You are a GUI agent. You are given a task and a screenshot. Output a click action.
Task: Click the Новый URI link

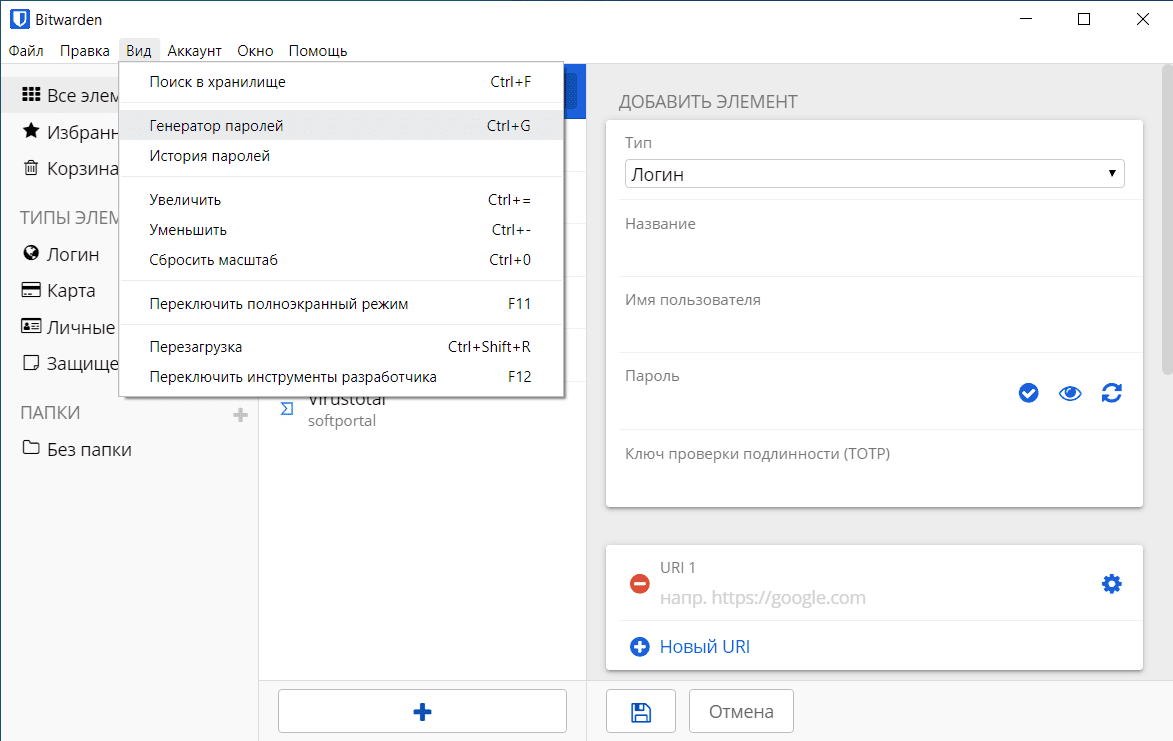pyautogui.click(x=705, y=647)
